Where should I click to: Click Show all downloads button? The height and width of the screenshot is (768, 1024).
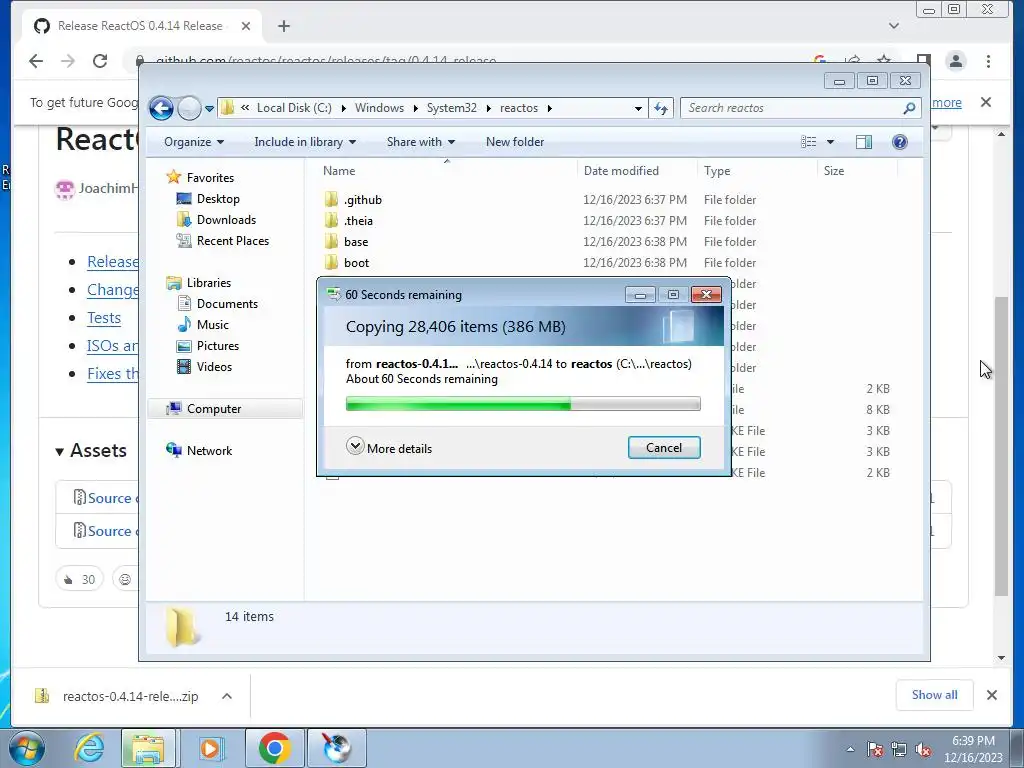(934, 695)
